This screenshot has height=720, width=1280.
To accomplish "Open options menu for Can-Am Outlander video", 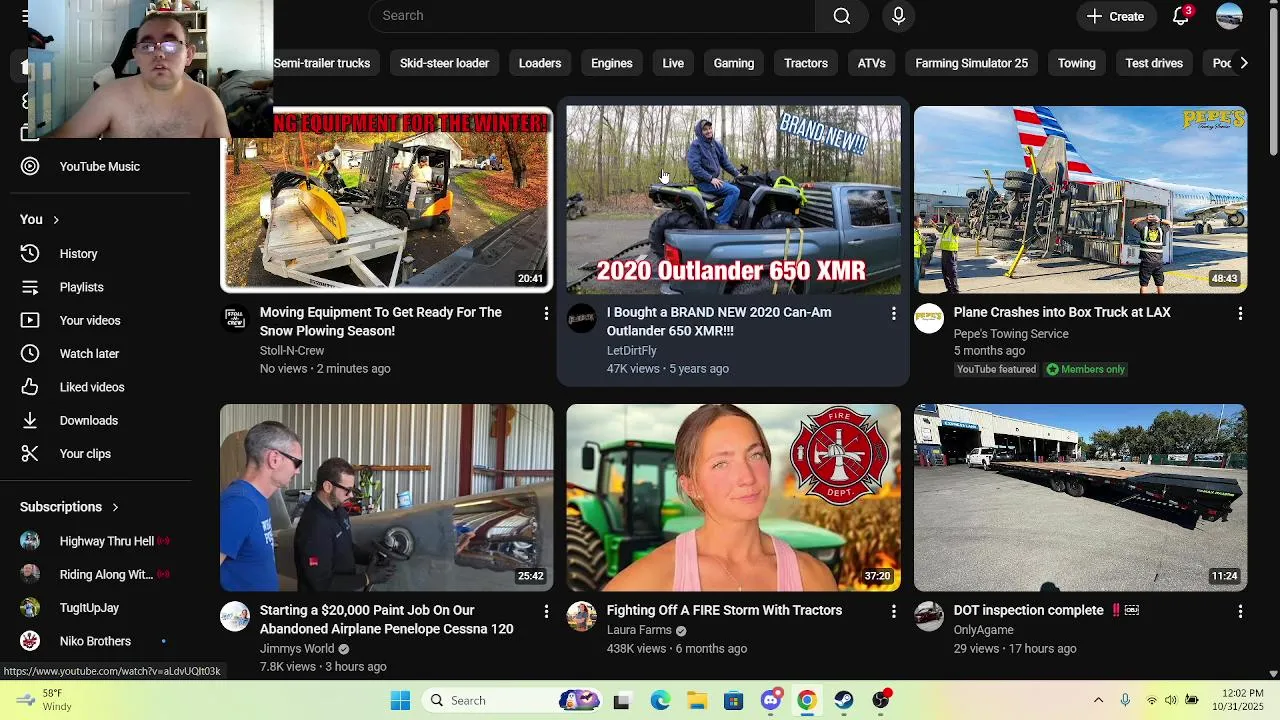I will coord(893,314).
